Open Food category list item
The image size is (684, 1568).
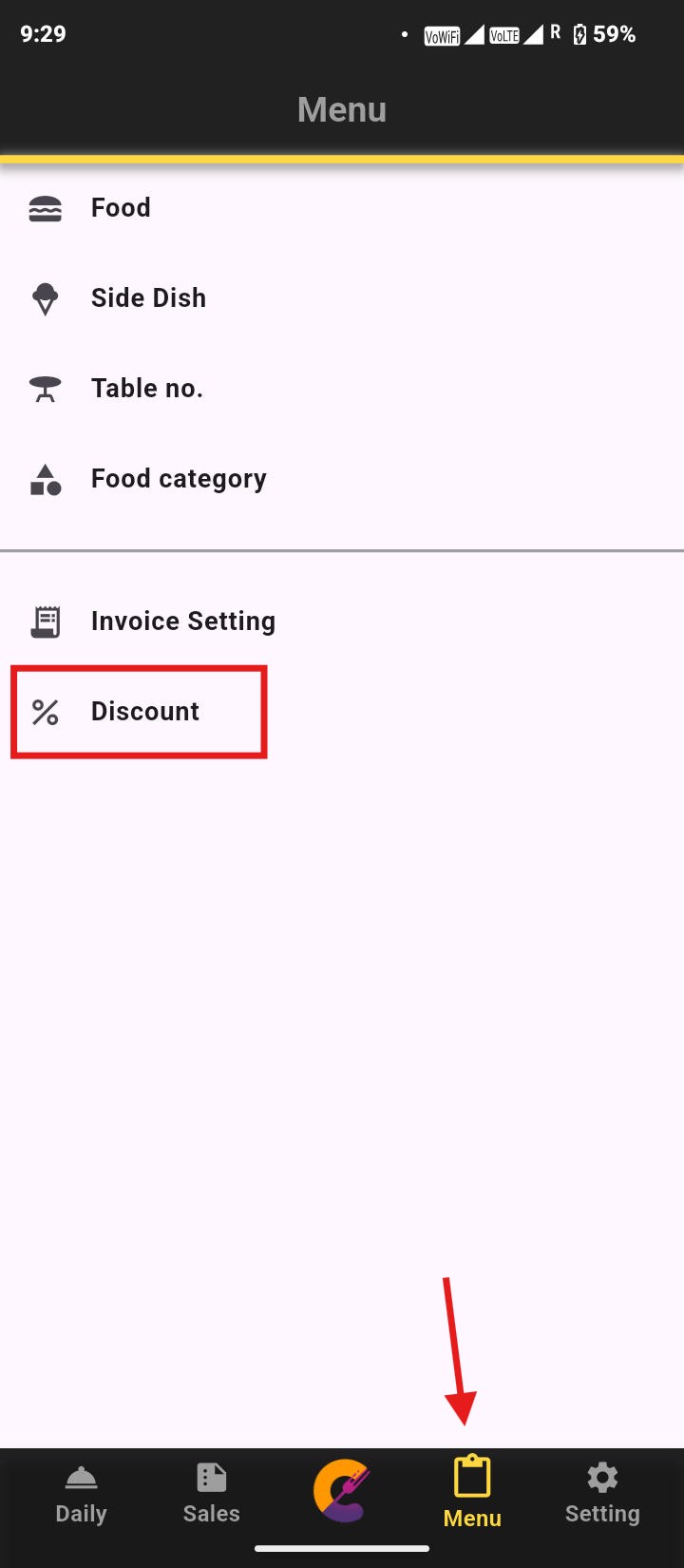coord(179,479)
